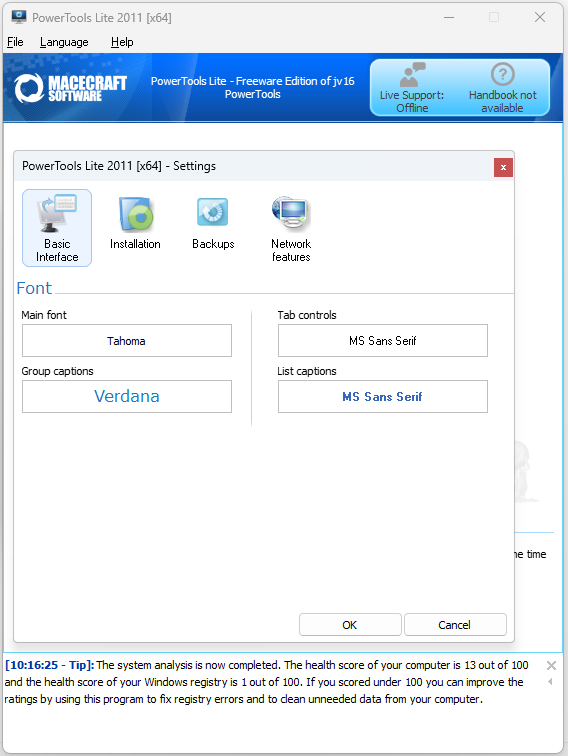Open the File menu
This screenshot has width=568, height=756.
coord(15,42)
